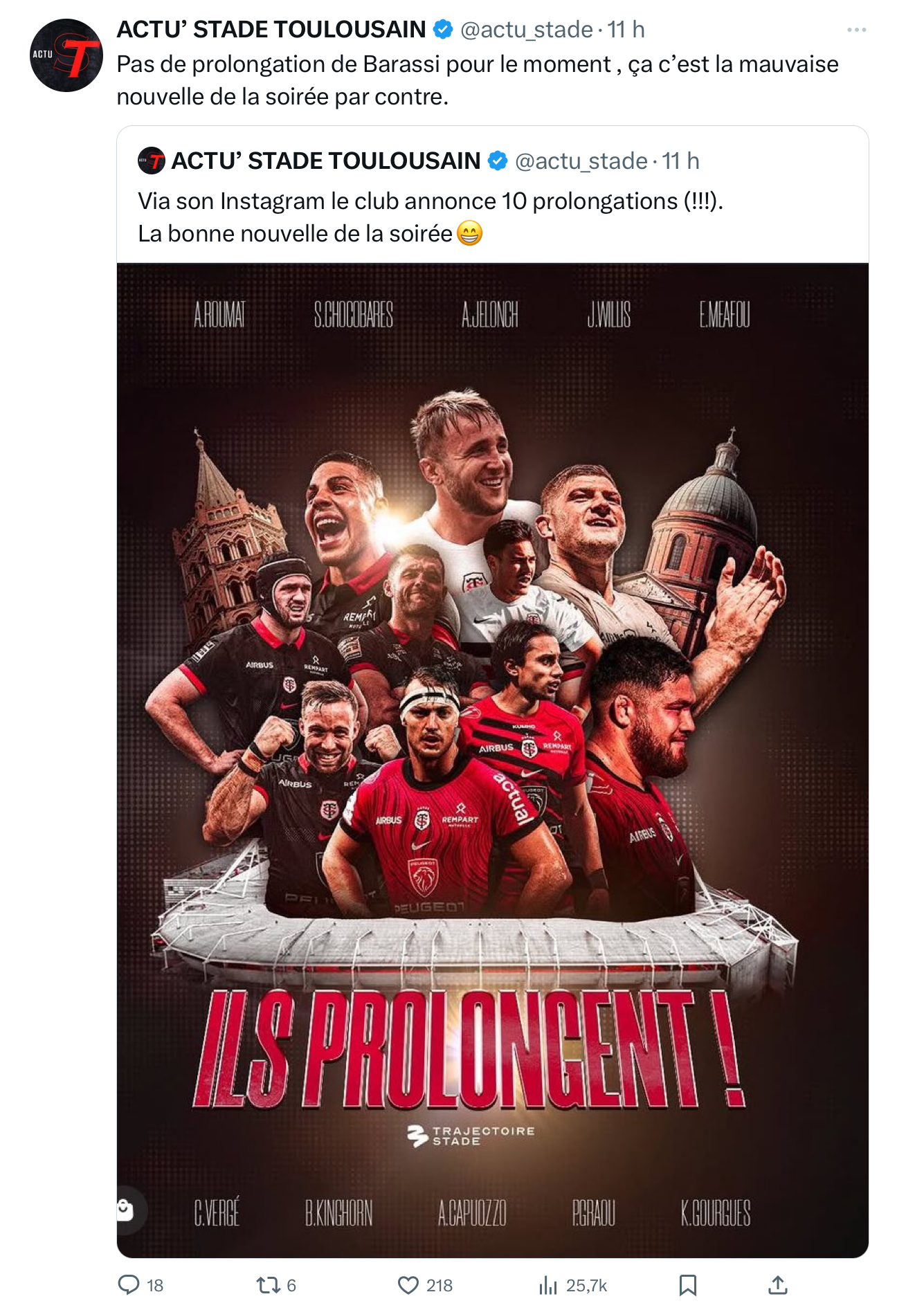Screen dimensions: 924x1310
Task: Open the ILS PROLONGENT poster image
Action: tap(493, 760)
